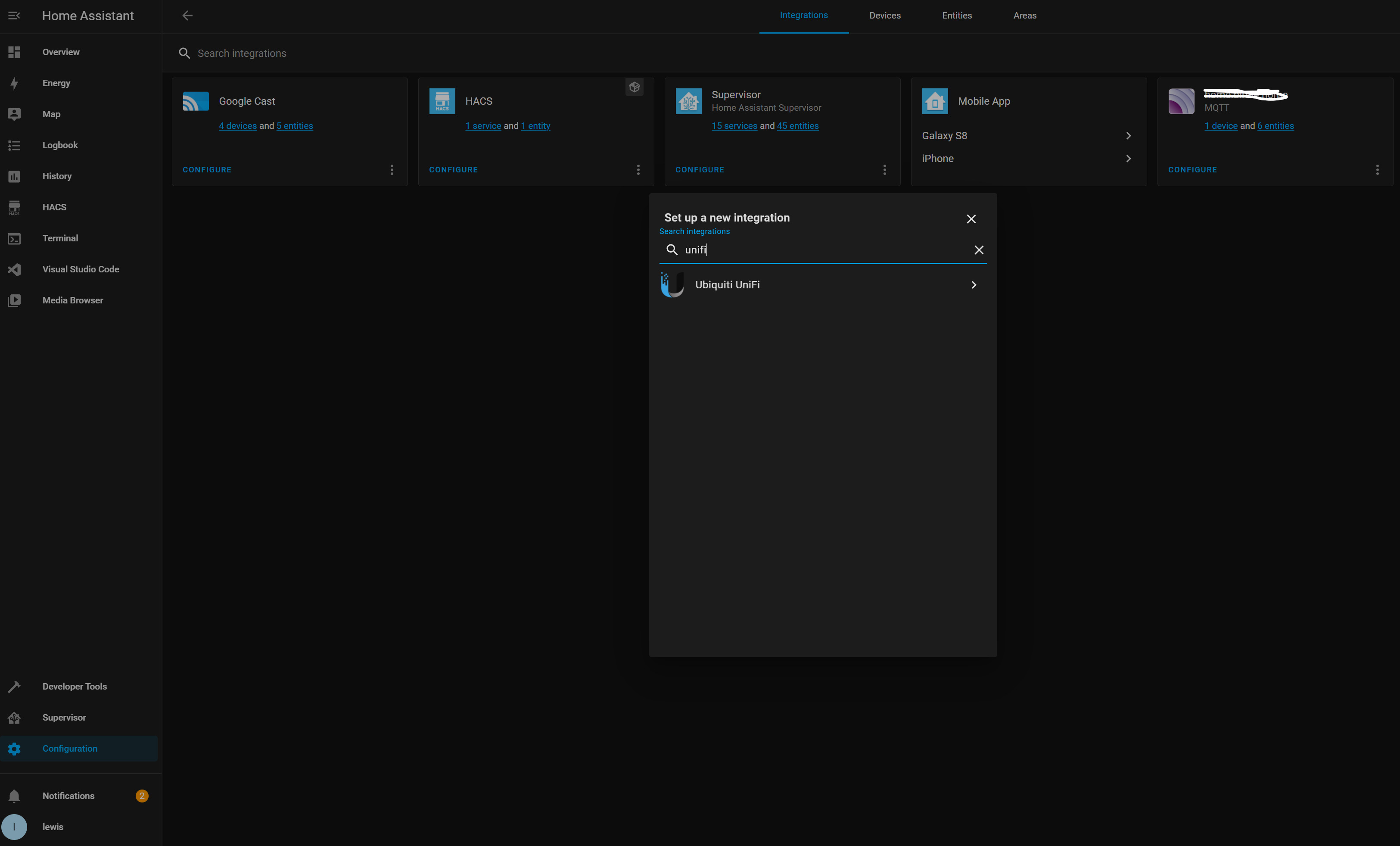
Task: Click CONFIGURE on the MQTT card
Action: click(1193, 170)
